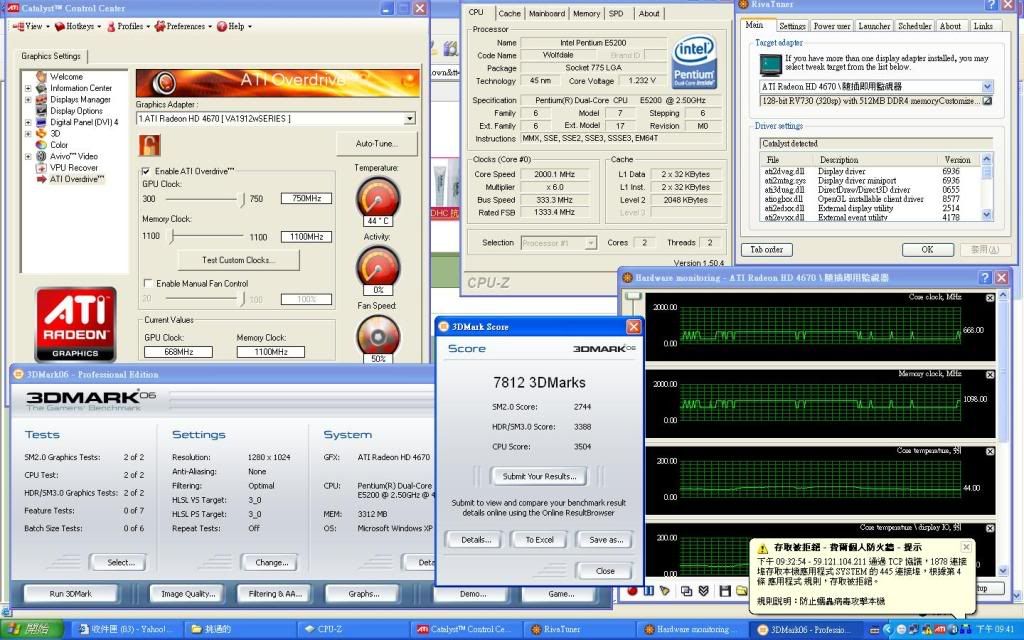
Task: Open the Profiles menu in Catalyst
Action: (x=128, y=26)
